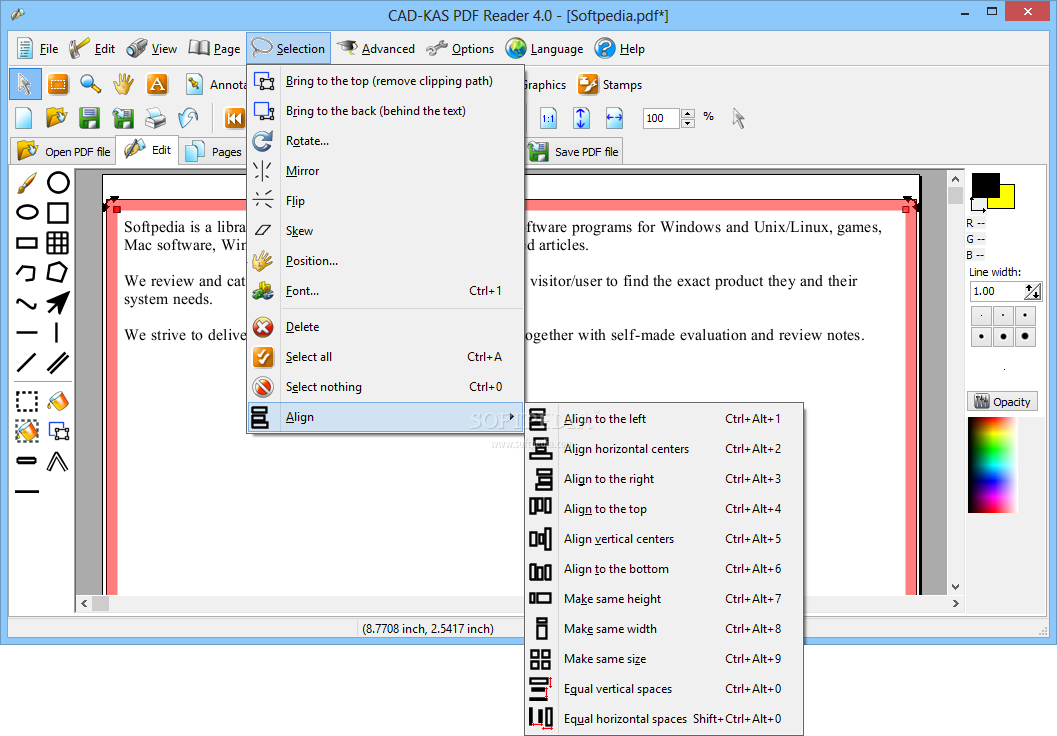Viewport: 1057px width, 736px height.
Task: Select the orange rectangle selection tool
Action: (x=58, y=84)
